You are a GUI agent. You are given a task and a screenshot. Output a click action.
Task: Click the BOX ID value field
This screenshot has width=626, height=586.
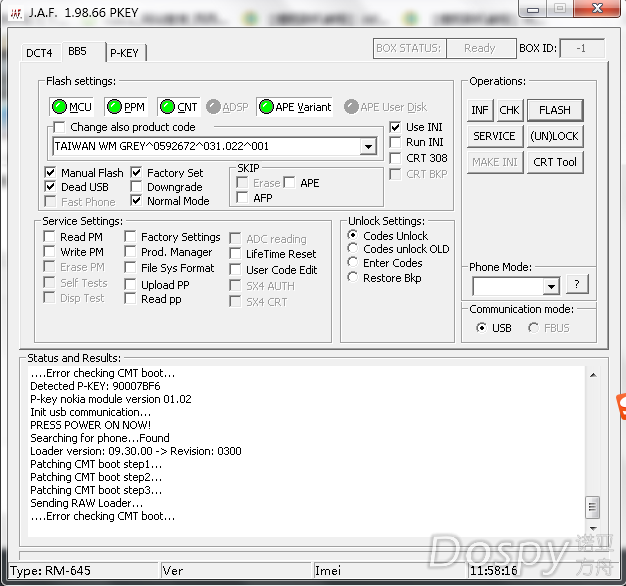point(582,49)
